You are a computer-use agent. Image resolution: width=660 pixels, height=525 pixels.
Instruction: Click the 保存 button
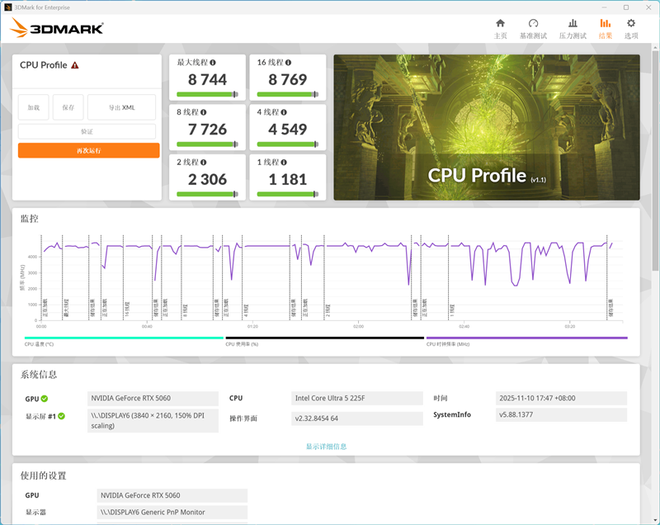tap(67, 107)
